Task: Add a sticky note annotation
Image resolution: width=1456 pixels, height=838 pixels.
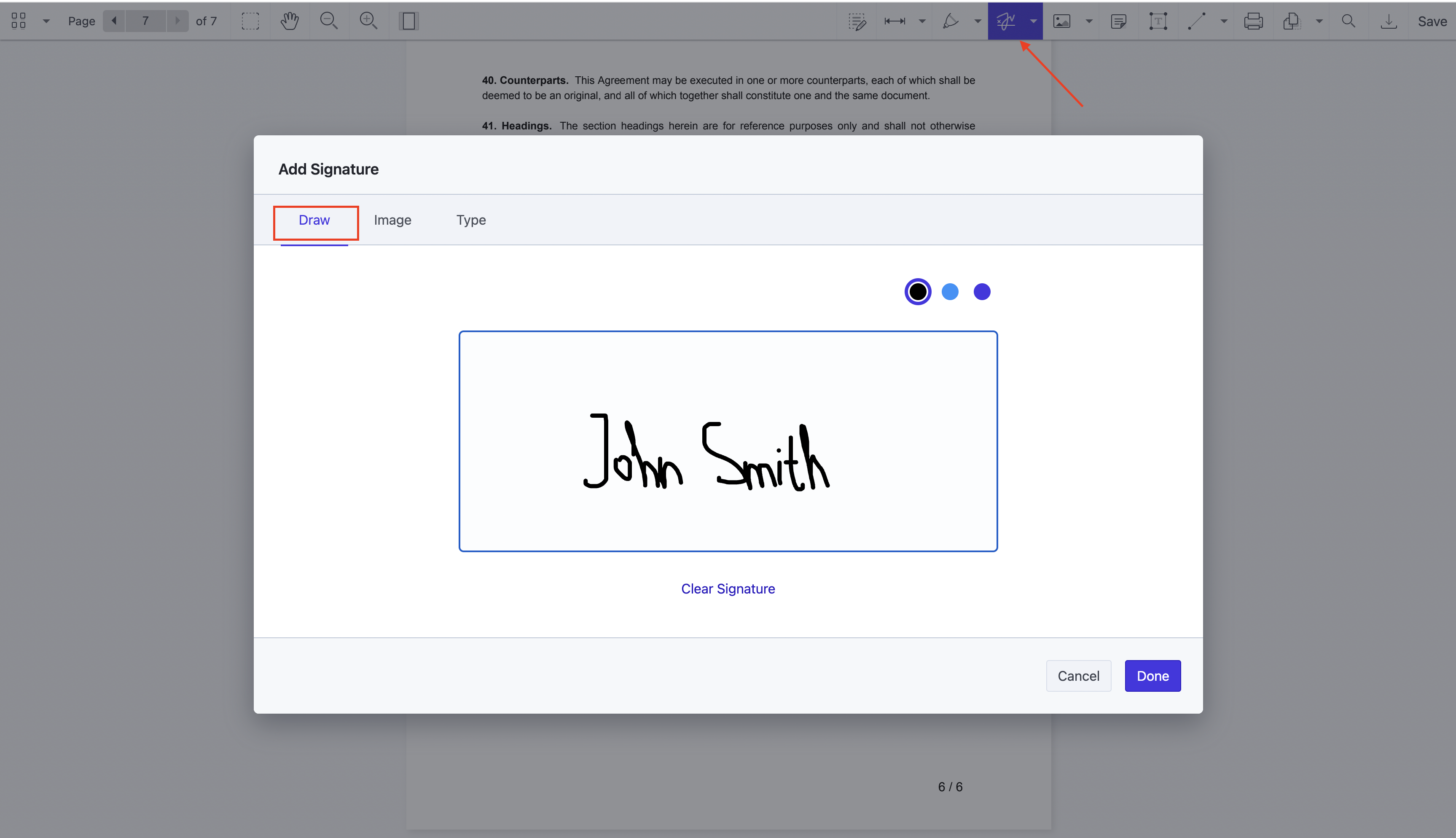Action: click(1119, 21)
